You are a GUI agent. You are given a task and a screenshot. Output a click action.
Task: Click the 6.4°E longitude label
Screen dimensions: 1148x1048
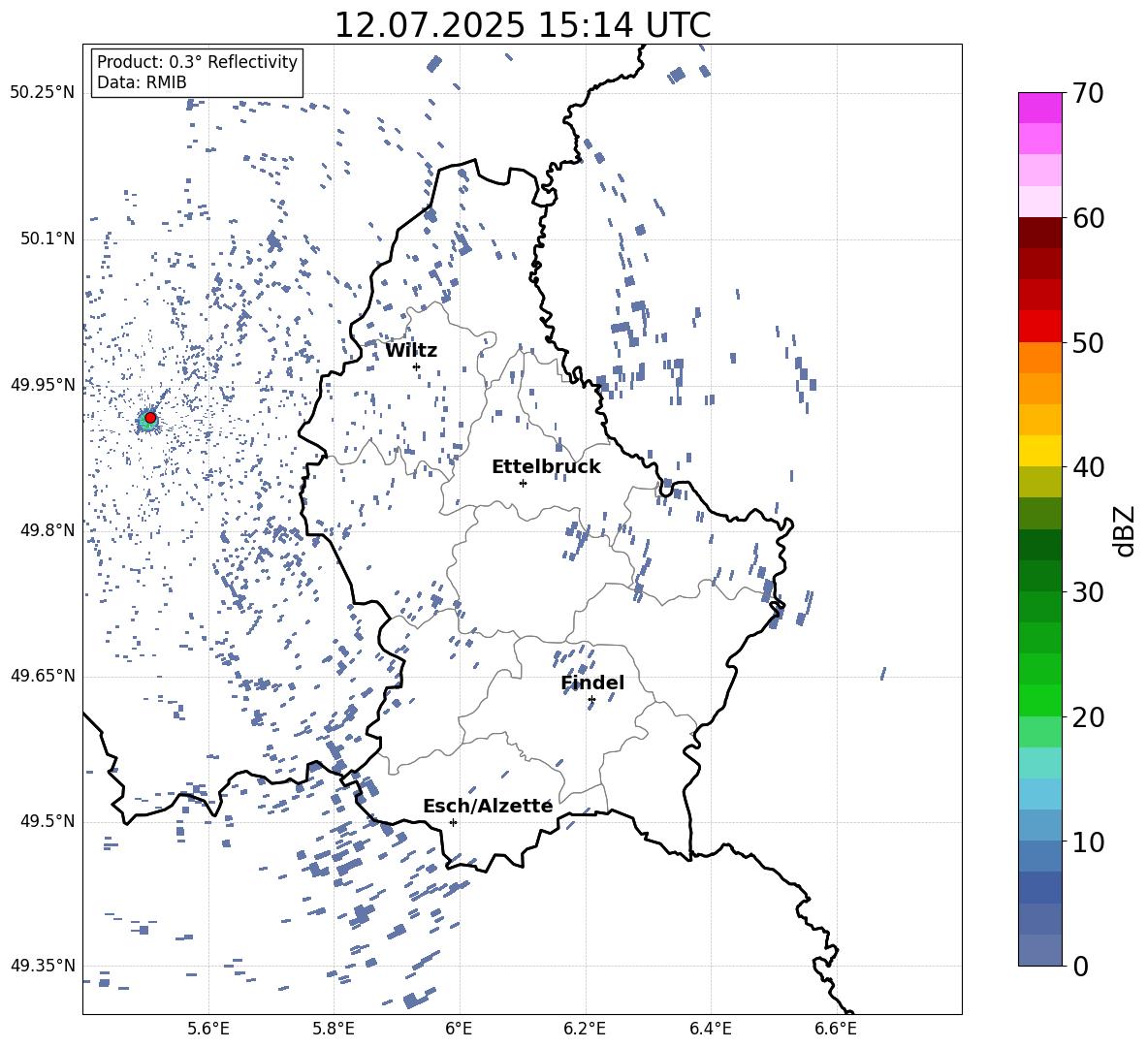[710, 1029]
